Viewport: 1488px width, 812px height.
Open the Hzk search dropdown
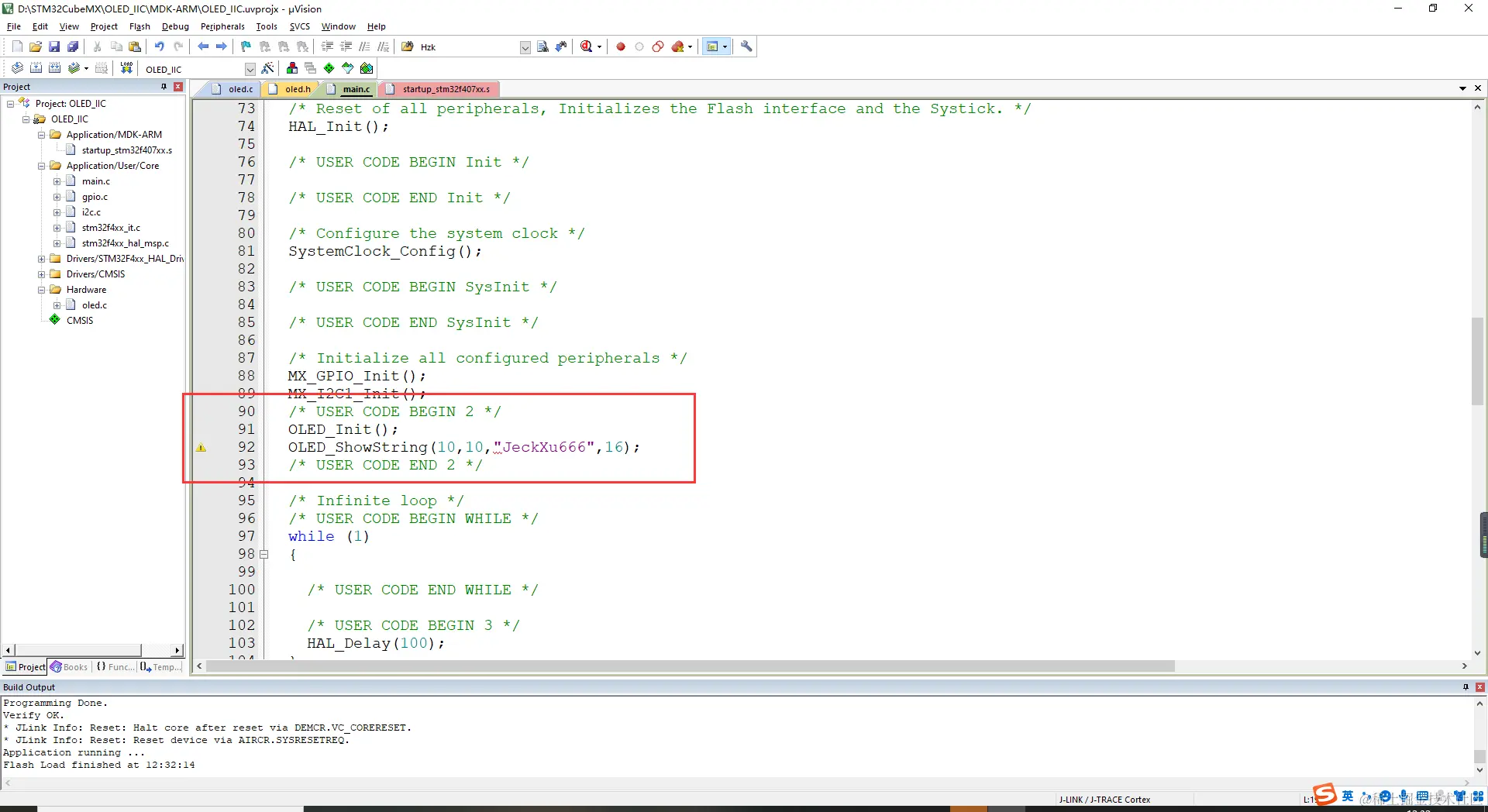[x=525, y=47]
